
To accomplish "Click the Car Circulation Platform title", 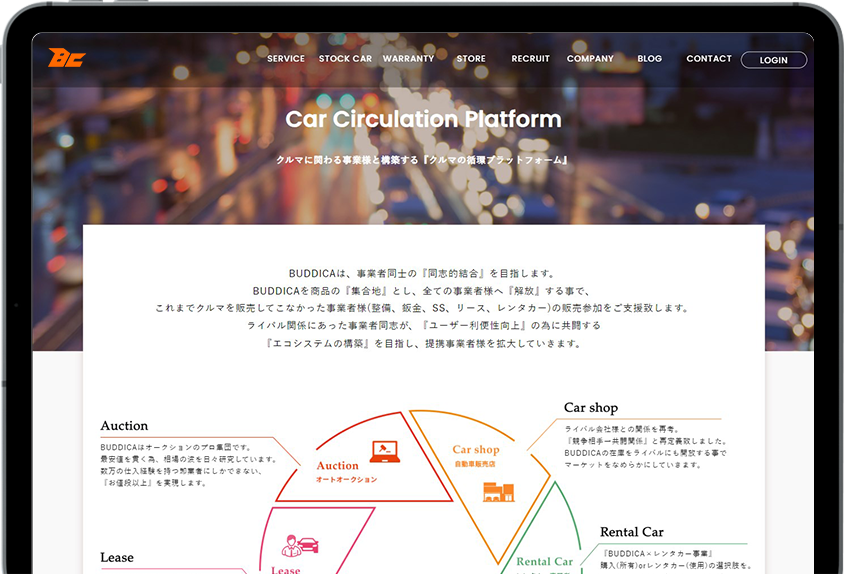I will pos(423,119).
